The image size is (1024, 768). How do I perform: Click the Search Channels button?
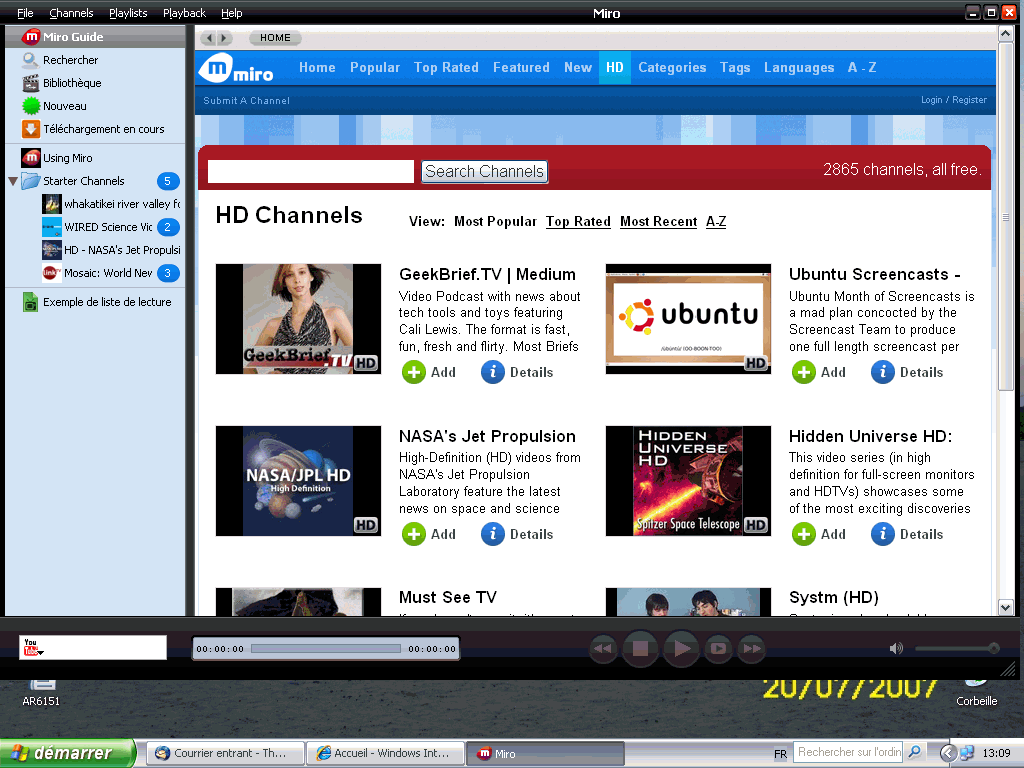click(484, 172)
